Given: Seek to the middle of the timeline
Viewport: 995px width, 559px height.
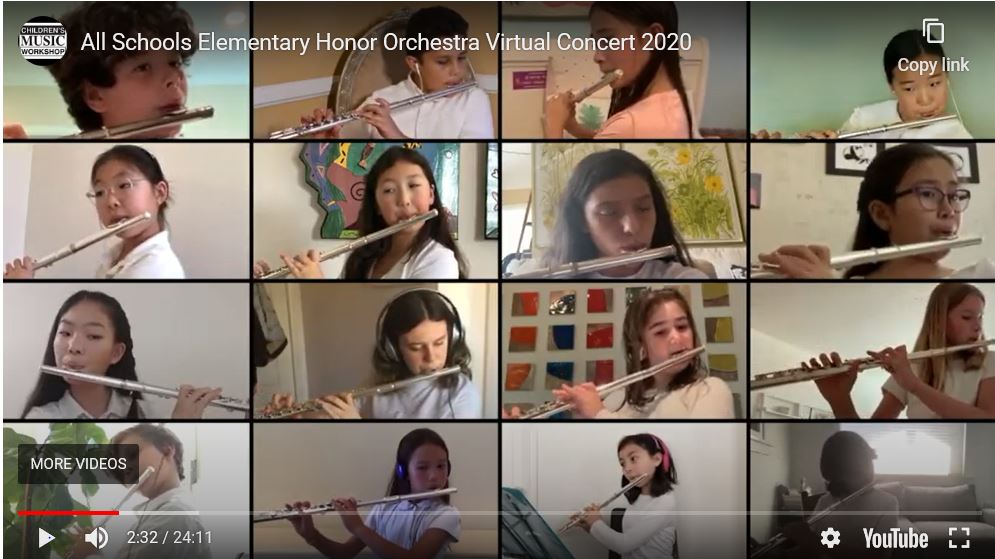Looking at the screenshot, I should click(x=499, y=513).
